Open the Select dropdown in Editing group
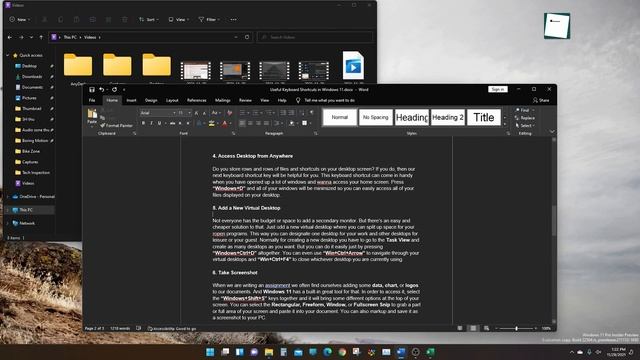This screenshot has height=360, width=640. 524,126
